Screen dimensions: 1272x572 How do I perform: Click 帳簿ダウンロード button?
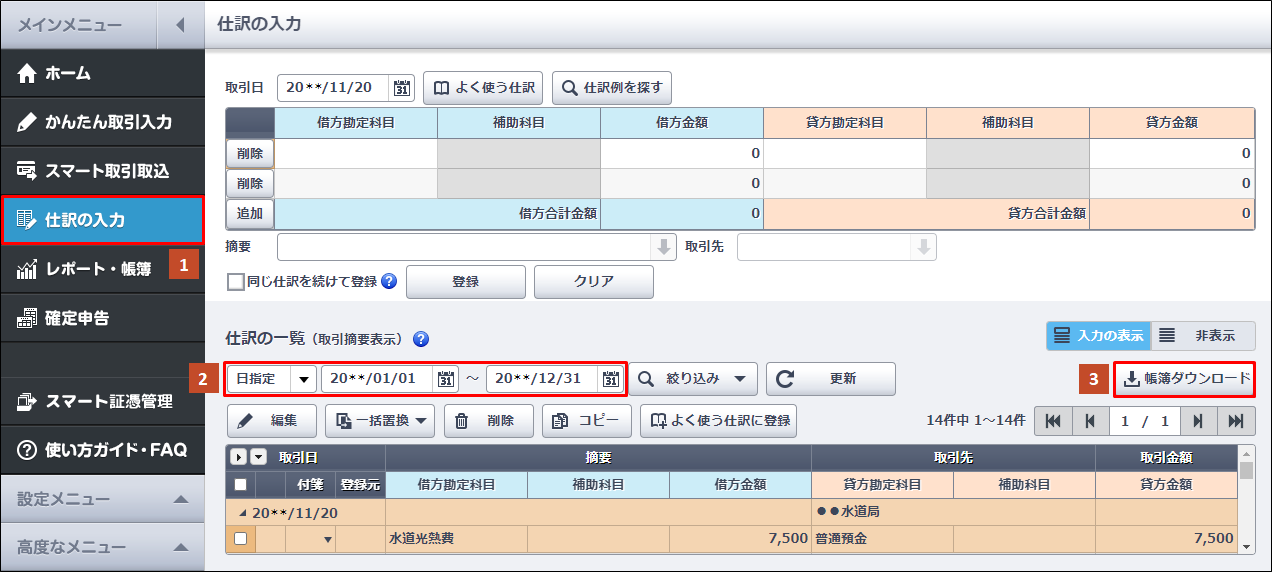pos(1184,379)
